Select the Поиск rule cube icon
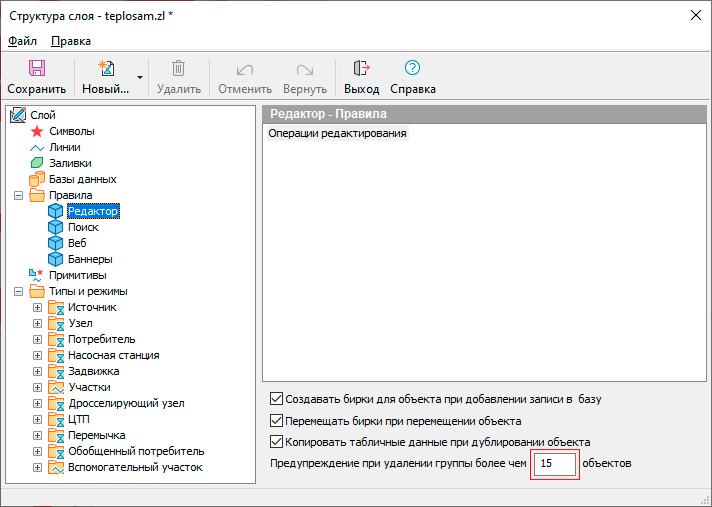Image resolution: width=712 pixels, height=507 pixels. click(56, 227)
